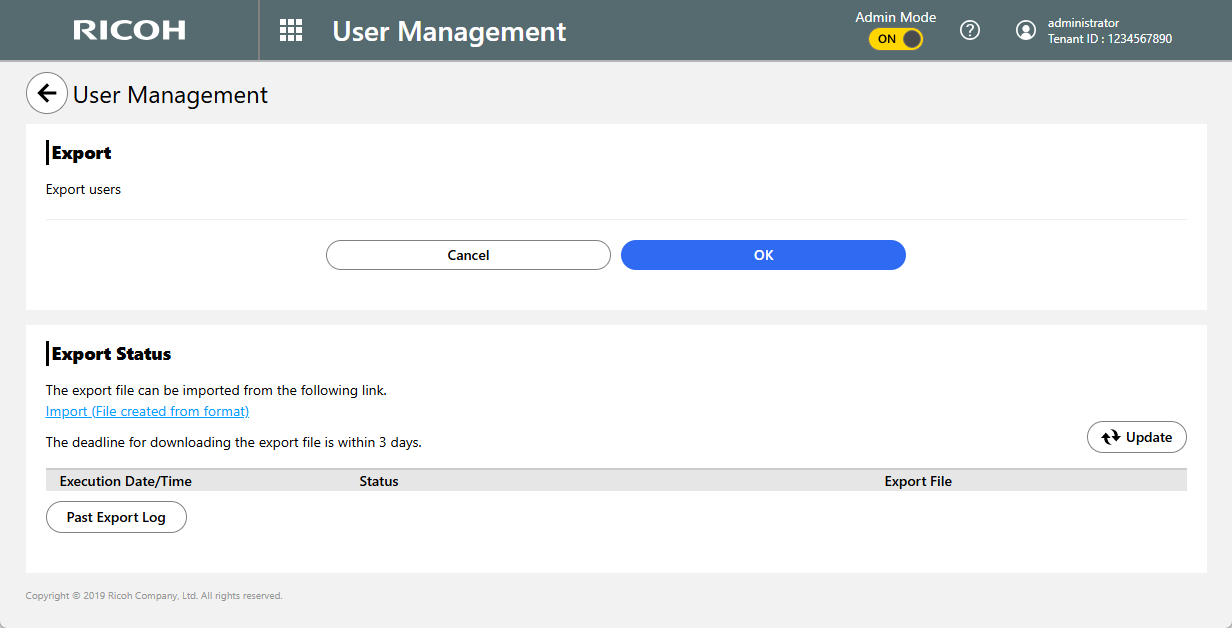The image size is (1232, 628).
Task: Click the Status column header
Action: [379, 481]
